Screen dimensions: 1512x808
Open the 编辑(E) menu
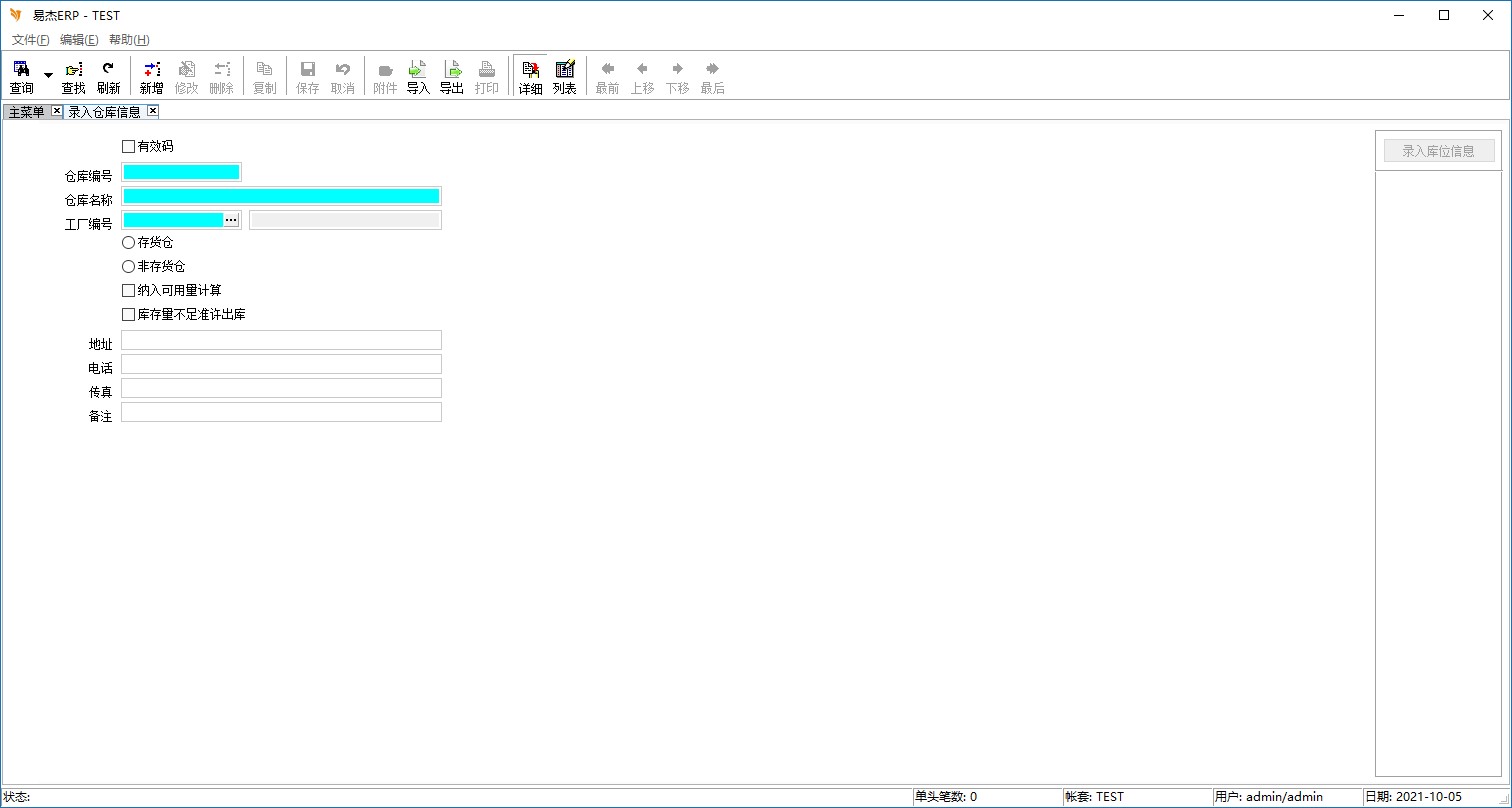[79, 40]
